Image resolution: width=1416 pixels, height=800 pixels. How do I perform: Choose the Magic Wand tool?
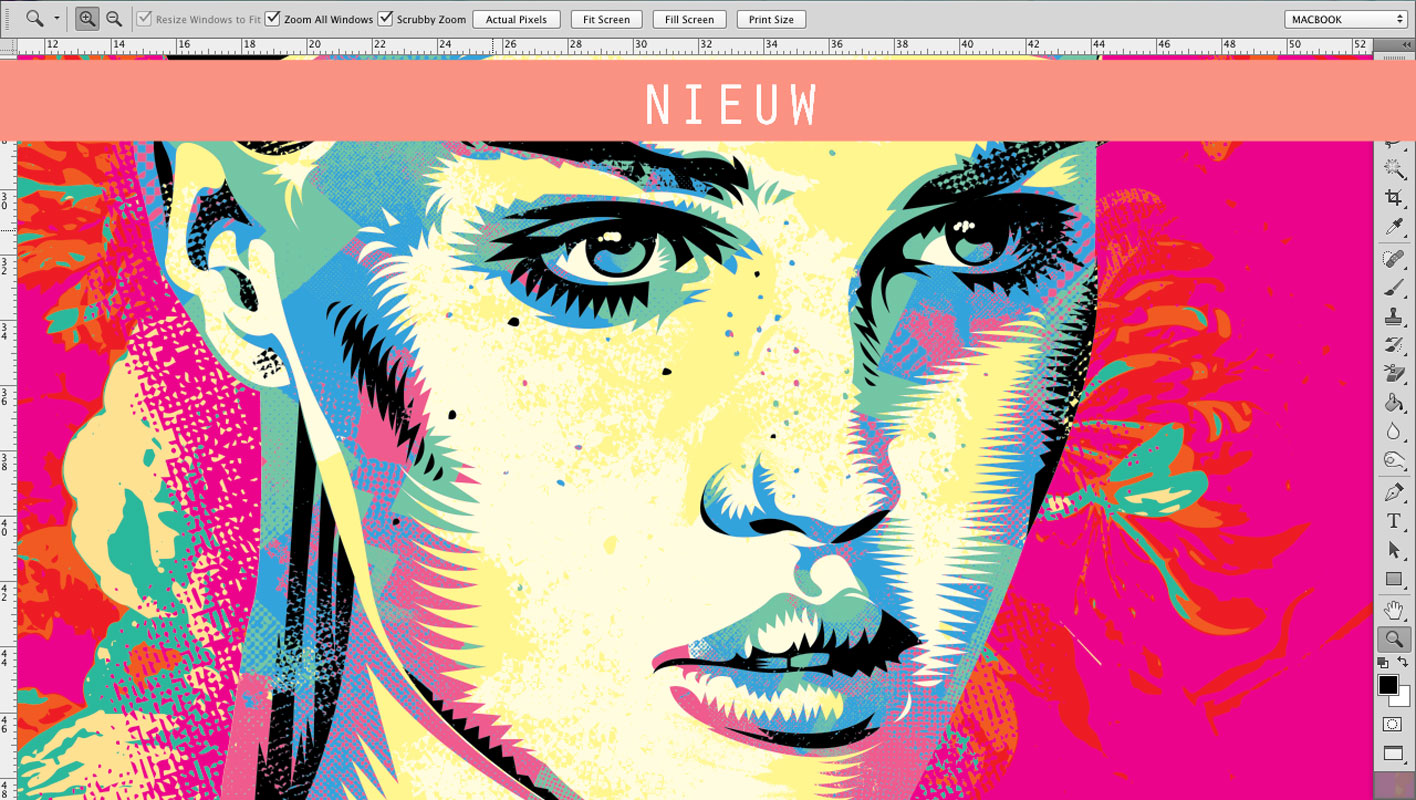click(x=1393, y=169)
